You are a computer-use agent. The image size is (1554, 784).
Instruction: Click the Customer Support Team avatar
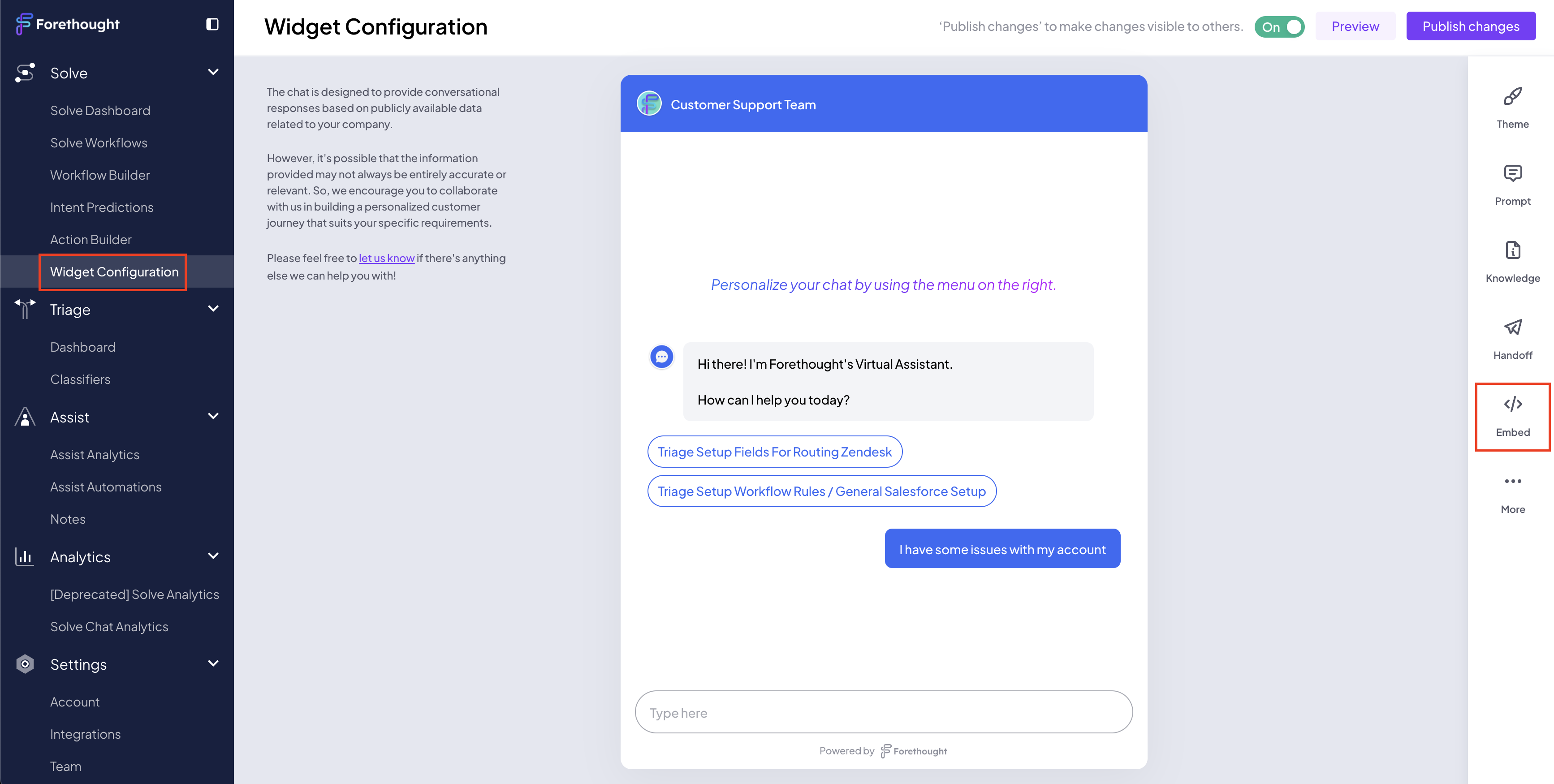[x=649, y=104]
